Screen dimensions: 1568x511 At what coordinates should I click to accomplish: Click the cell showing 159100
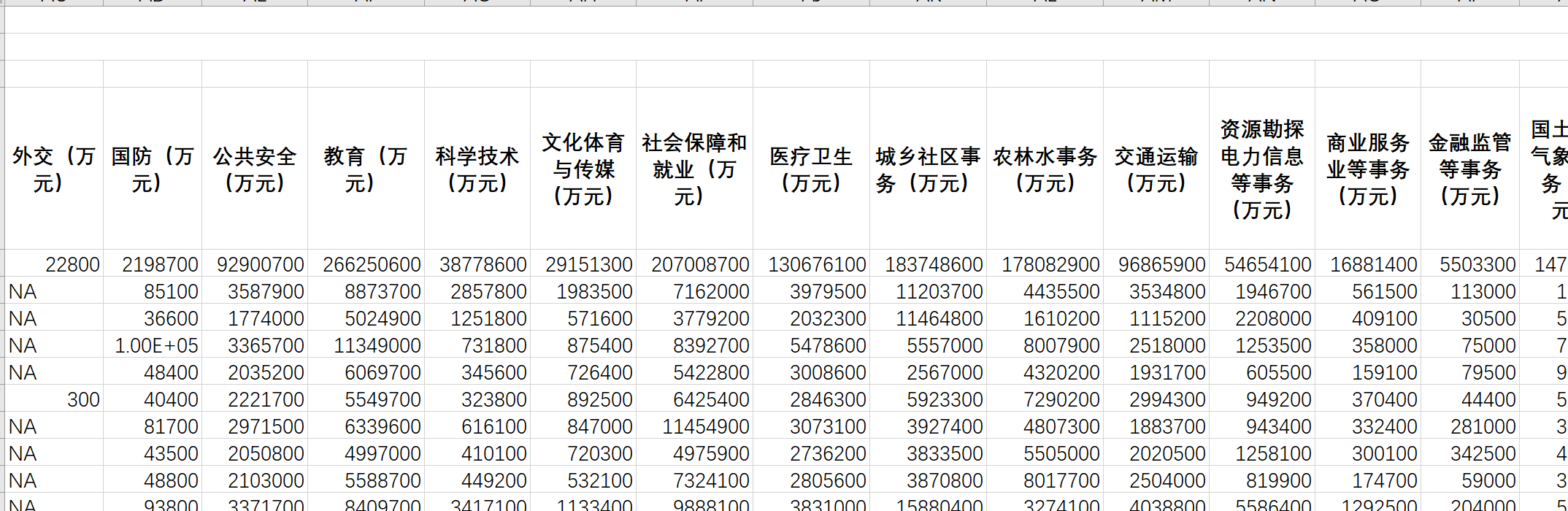pos(1368,372)
